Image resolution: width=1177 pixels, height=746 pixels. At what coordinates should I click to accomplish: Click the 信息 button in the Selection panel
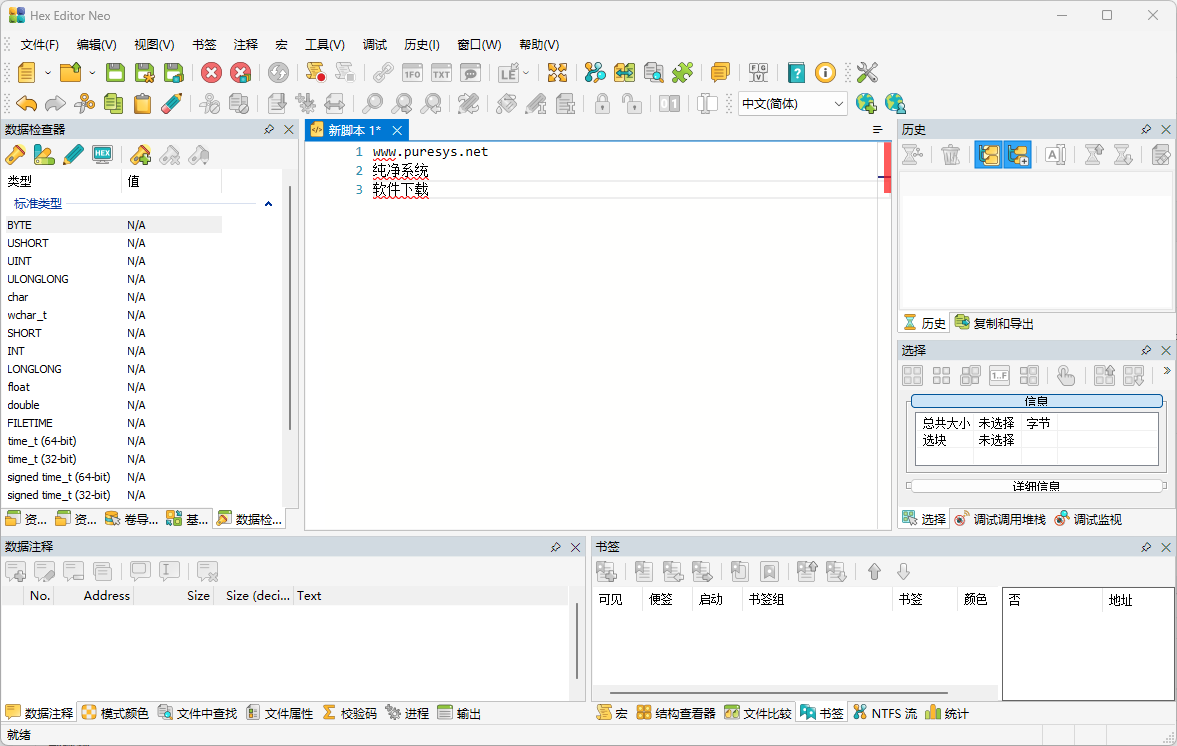pyautogui.click(x=1036, y=401)
